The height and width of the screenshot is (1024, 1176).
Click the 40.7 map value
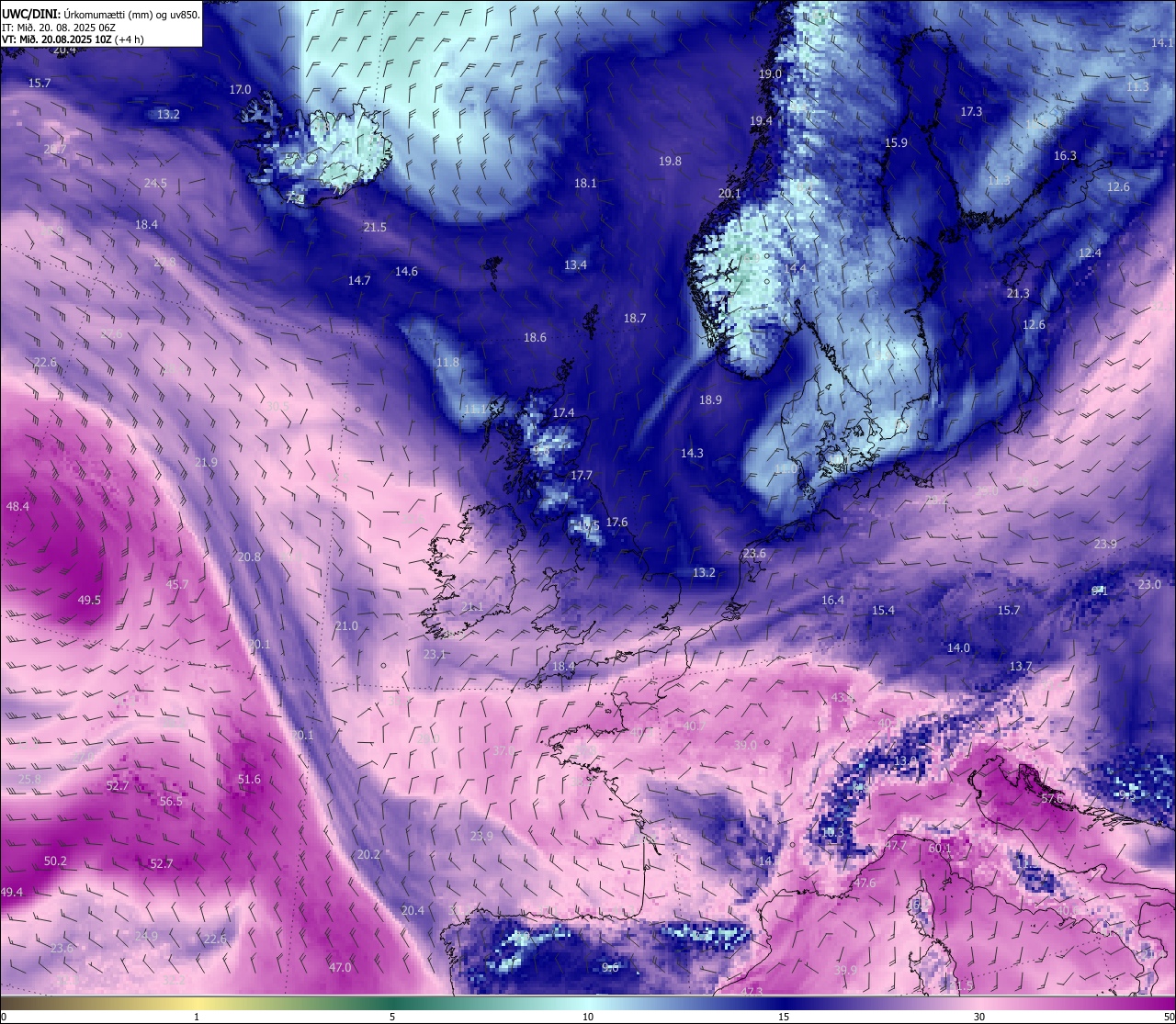pyautogui.click(x=695, y=726)
